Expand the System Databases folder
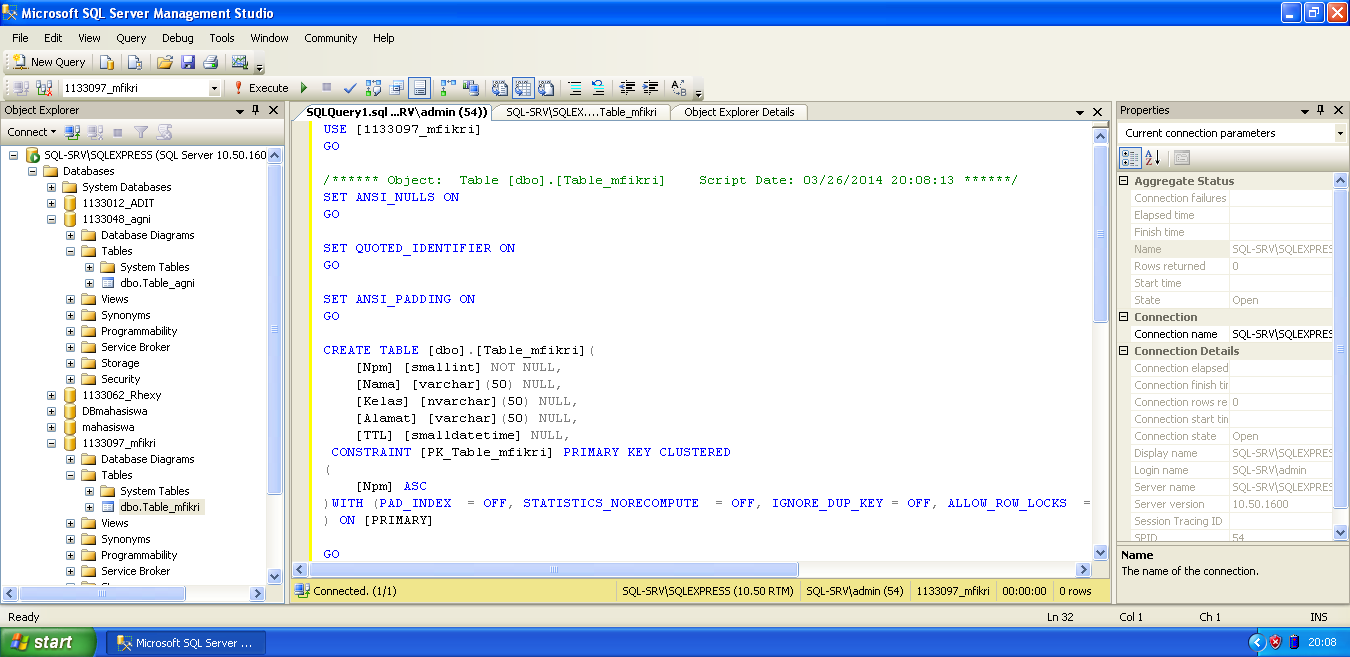1350x657 pixels. (52, 187)
